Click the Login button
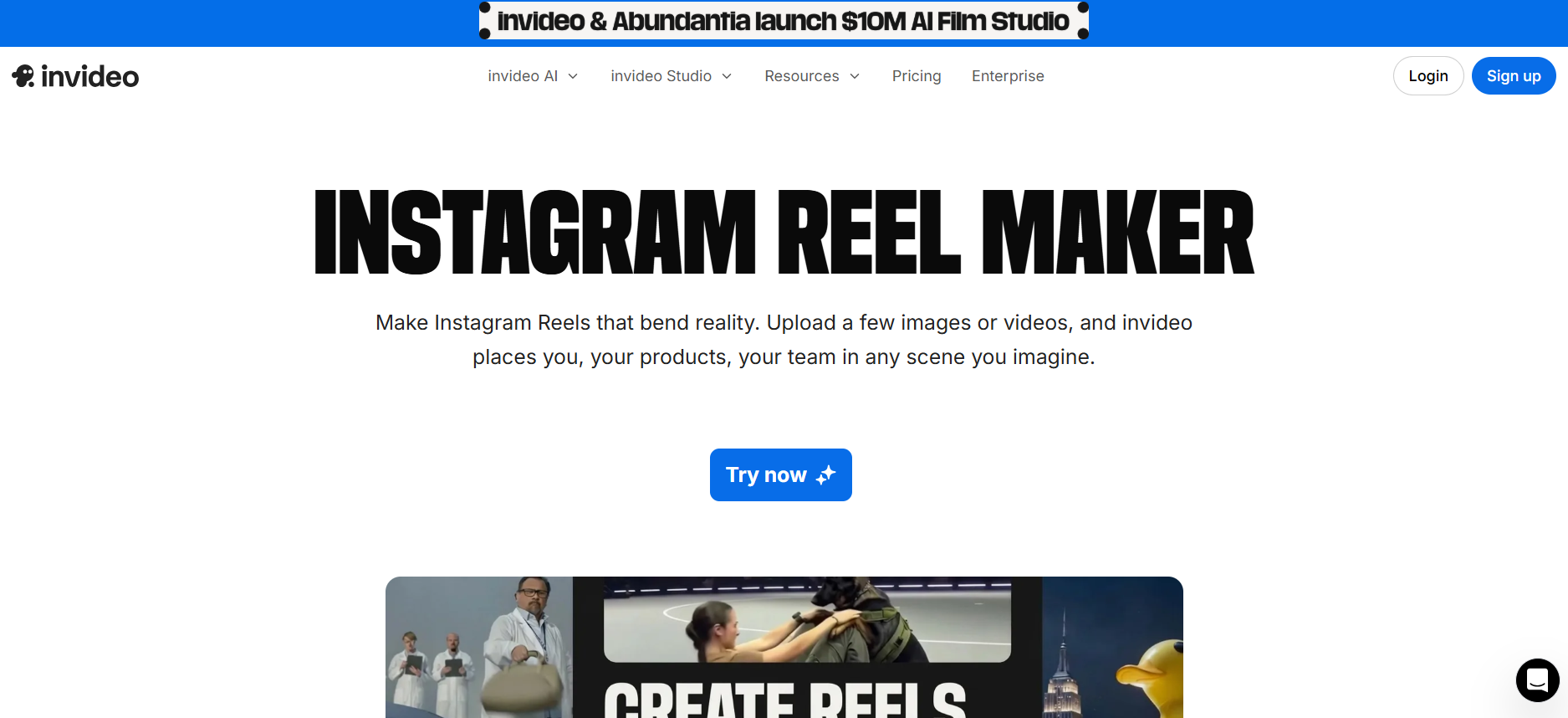 tap(1428, 76)
